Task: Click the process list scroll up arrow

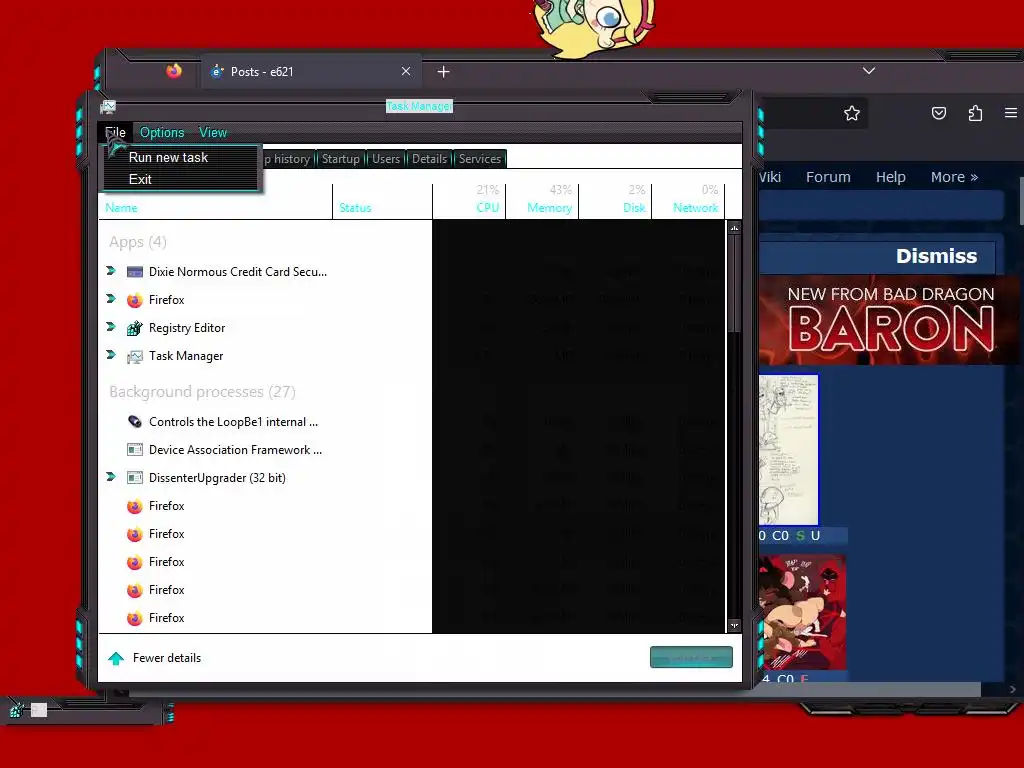Action: 734,228
